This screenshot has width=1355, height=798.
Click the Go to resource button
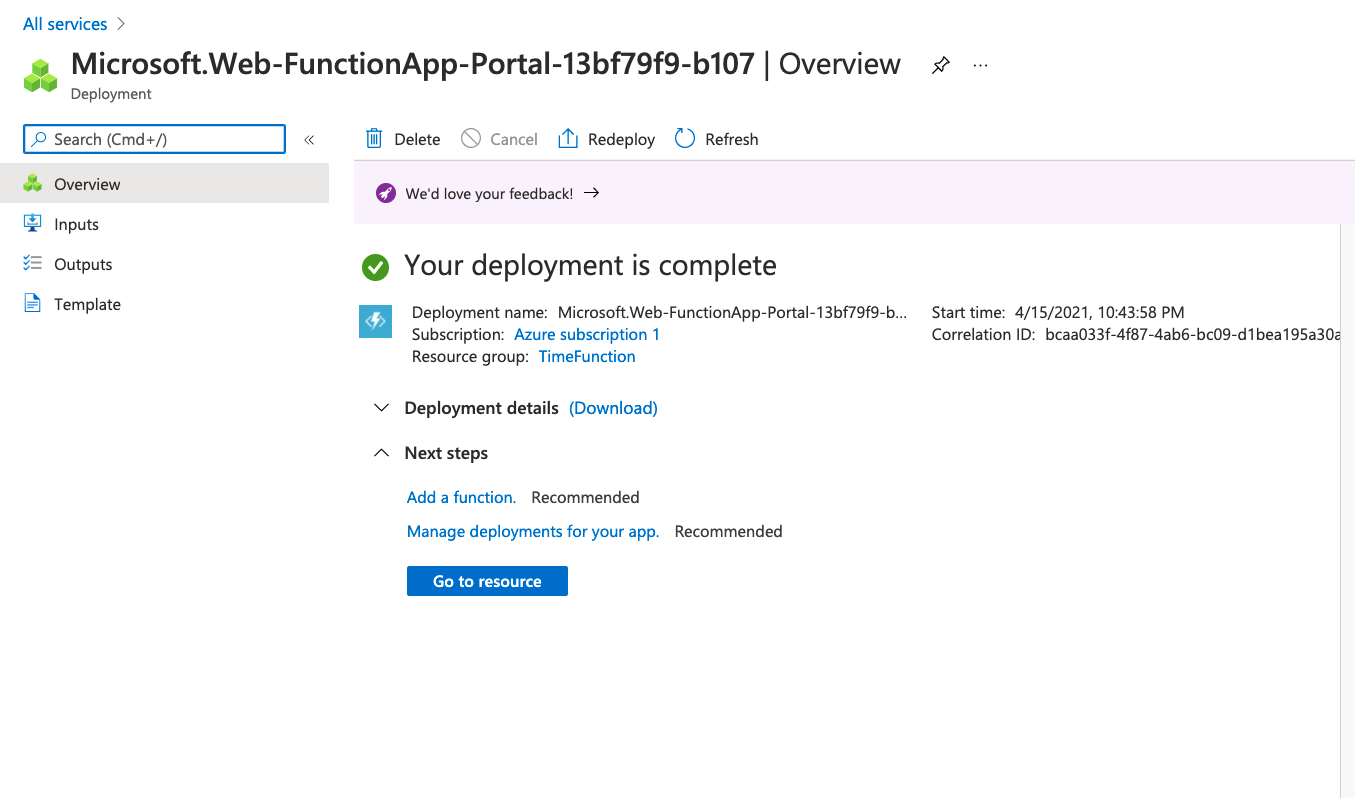pos(487,581)
